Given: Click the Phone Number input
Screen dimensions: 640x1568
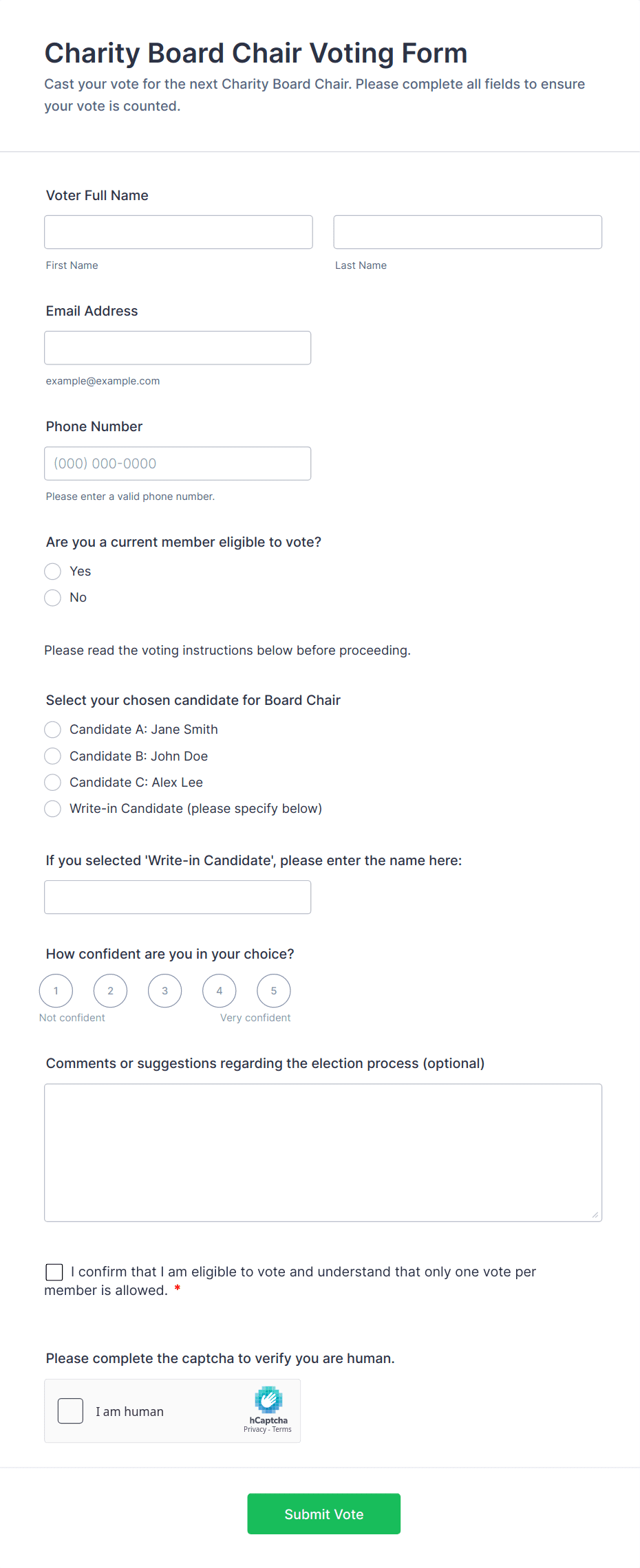Looking at the screenshot, I should (178, 464).
